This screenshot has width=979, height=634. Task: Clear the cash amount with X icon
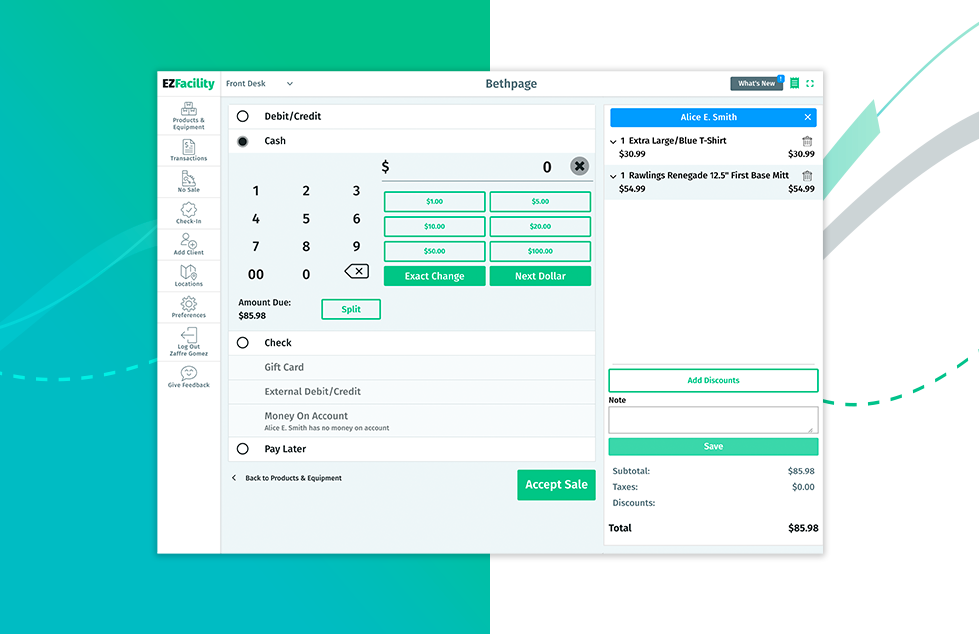click(579, 166)
